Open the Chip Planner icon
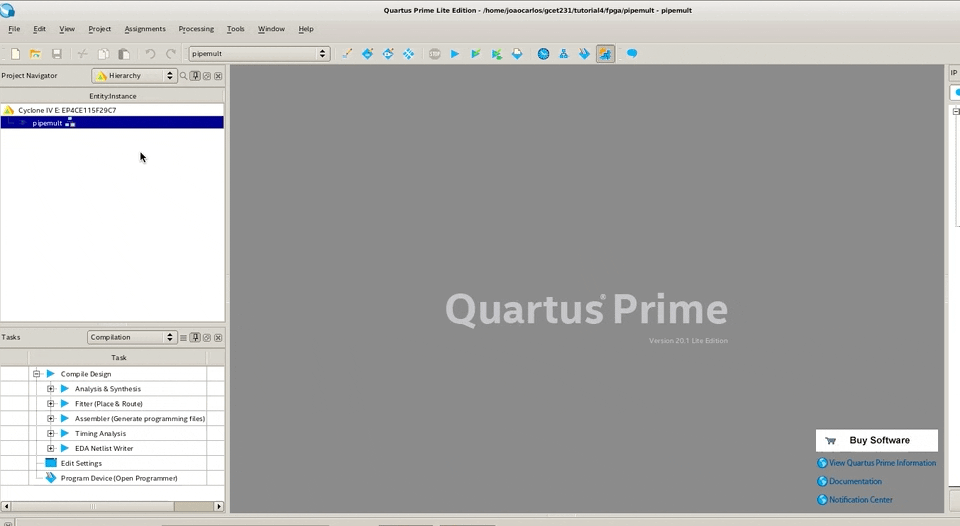Viewport: 960px width, 526px height. pos(388,54)
